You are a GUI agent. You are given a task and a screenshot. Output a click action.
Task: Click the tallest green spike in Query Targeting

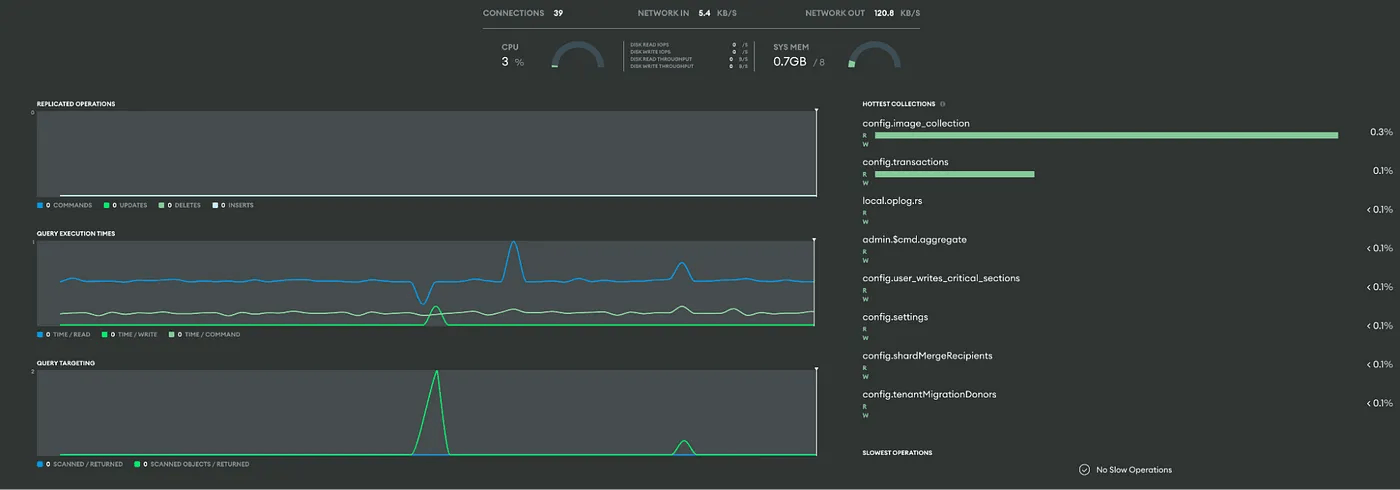pyautogui.click(x=436, y=373)
